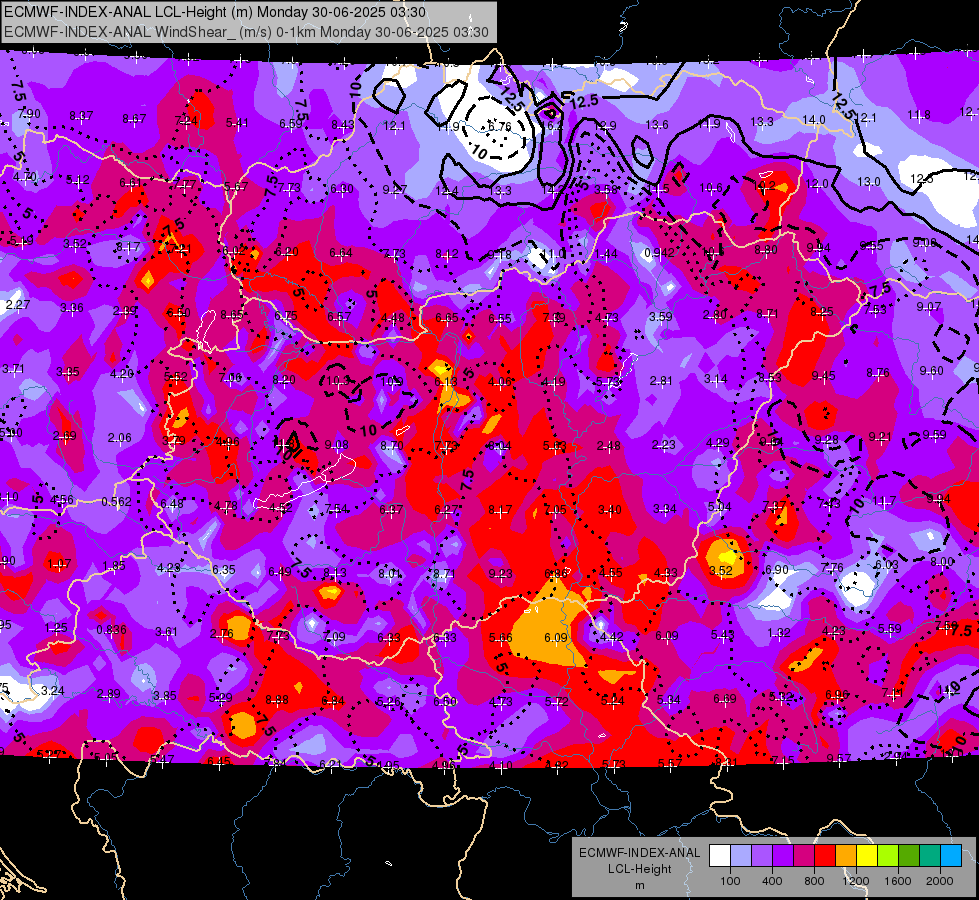The width and height of the screenshot is (979, 900).
Task: Click the medium violet legend swatch
Action: [762, 856]
